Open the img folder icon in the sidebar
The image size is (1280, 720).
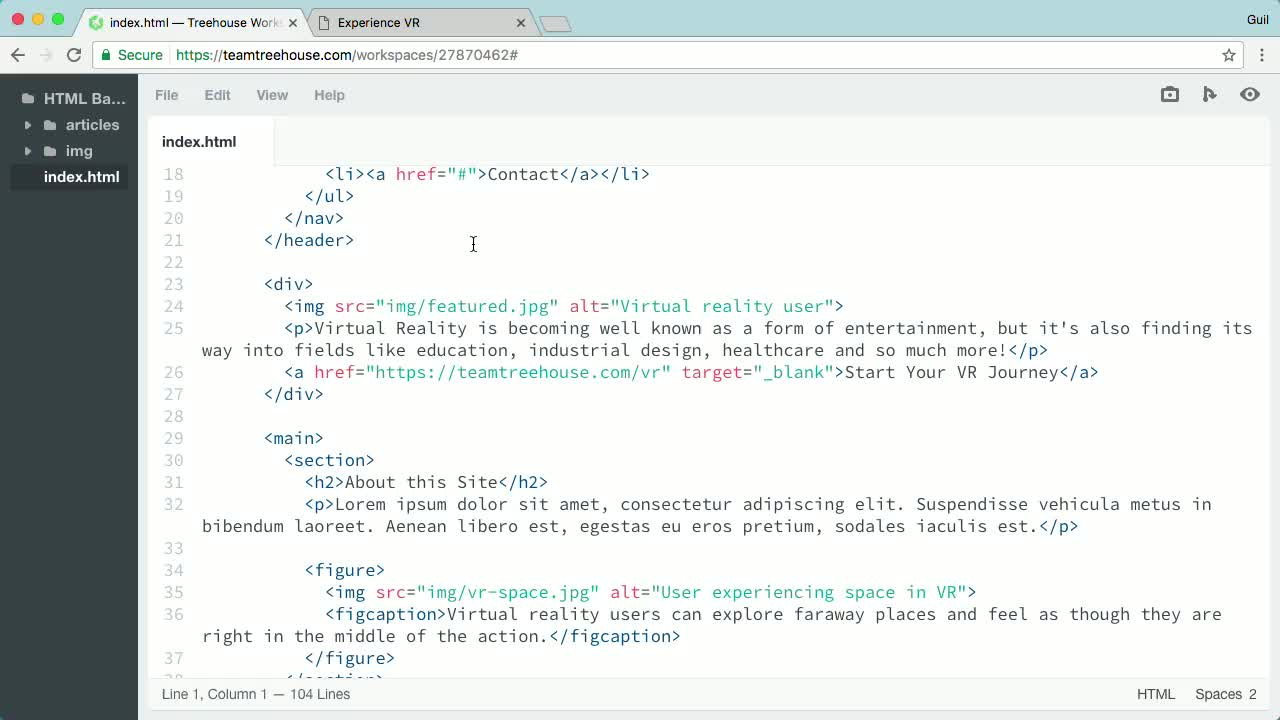click(x=50, y=151)
